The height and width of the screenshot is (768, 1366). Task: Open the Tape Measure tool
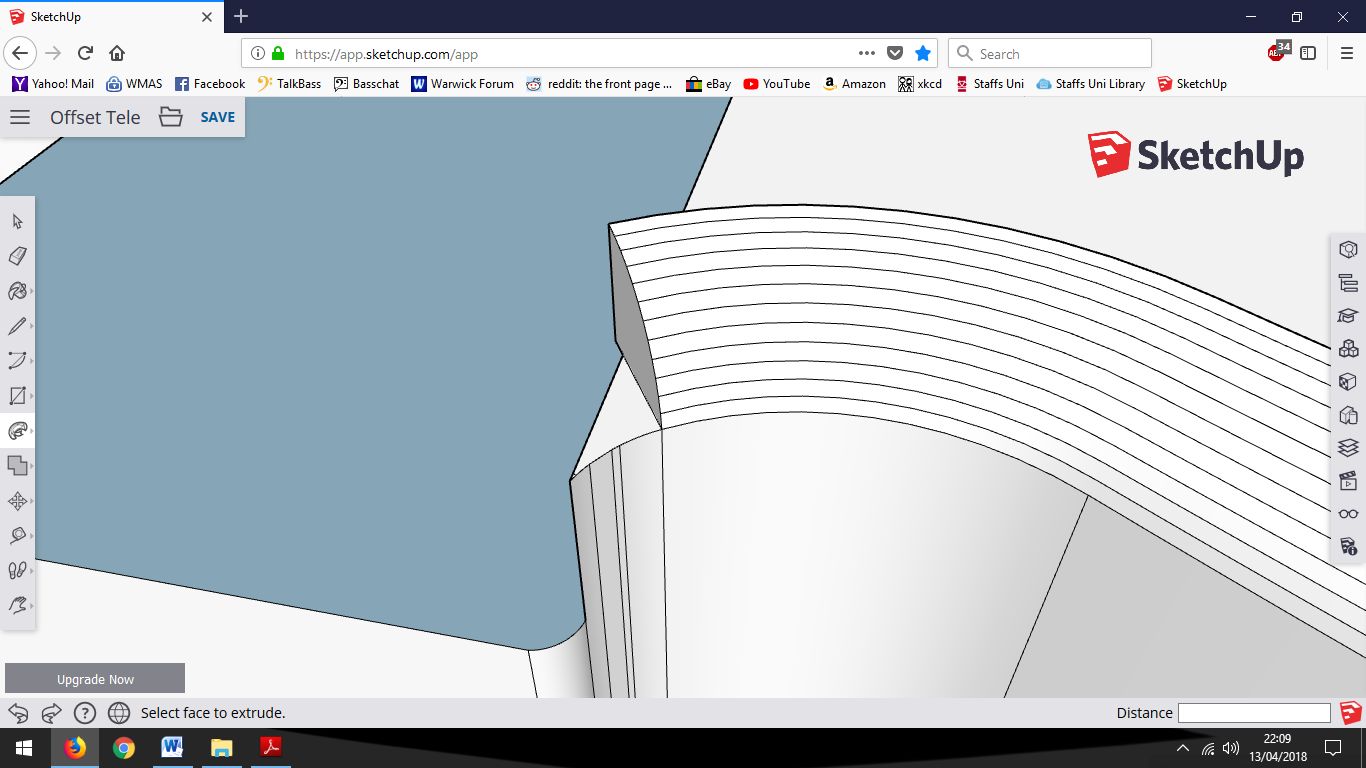[17, 536]
